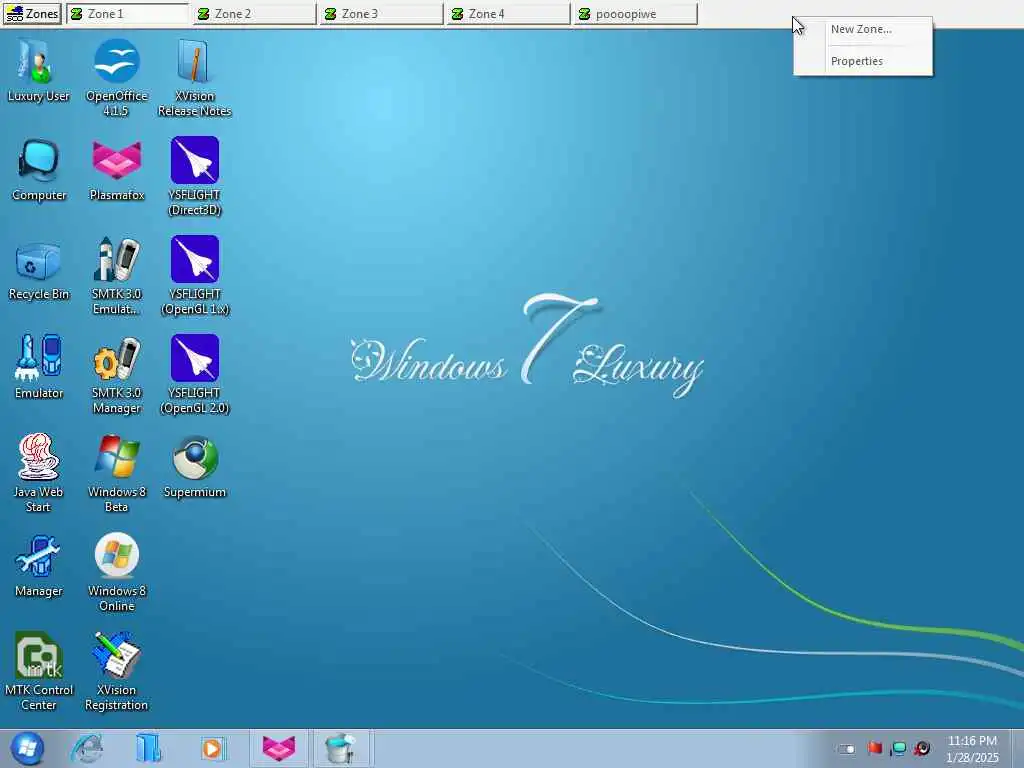Choose New Zone... from context menu
Viewport: 1024px width, 768px height.
point(862,29)
